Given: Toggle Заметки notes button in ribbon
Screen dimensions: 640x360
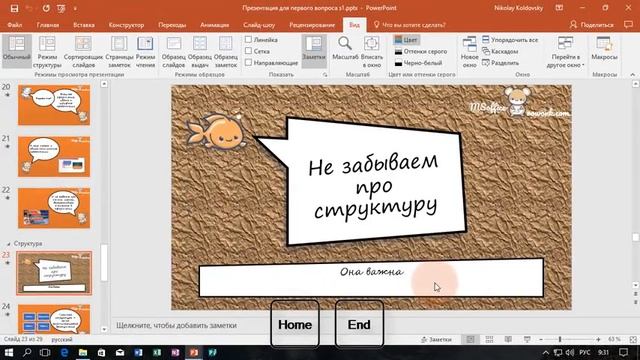Looking at the screenshot, I should 314,51.
